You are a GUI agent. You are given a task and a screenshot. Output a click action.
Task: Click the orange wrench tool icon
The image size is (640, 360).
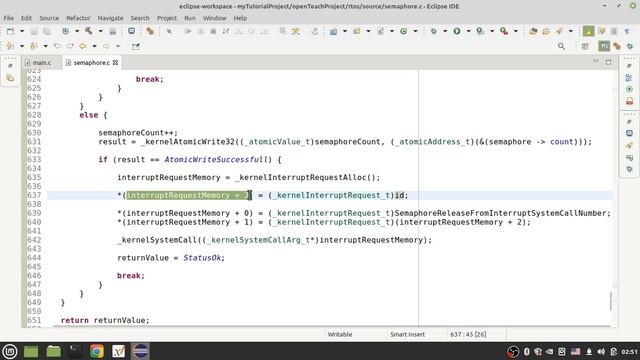[x=150, y=31]
